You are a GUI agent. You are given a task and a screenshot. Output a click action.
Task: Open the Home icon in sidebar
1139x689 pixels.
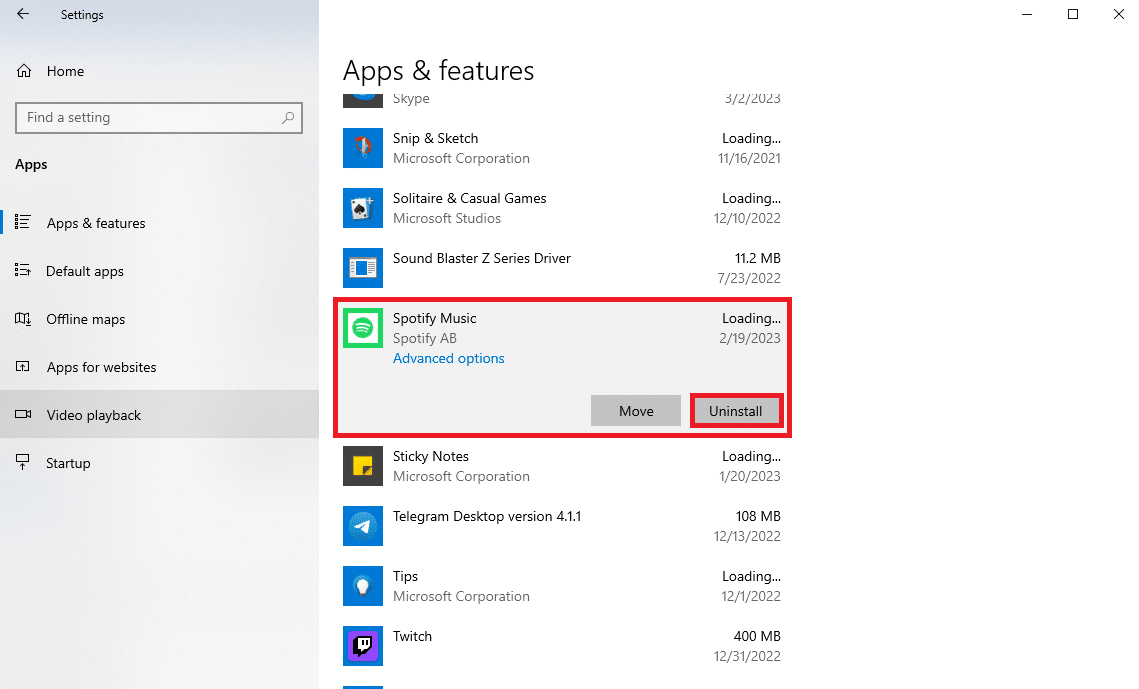(x=24, y=71)
